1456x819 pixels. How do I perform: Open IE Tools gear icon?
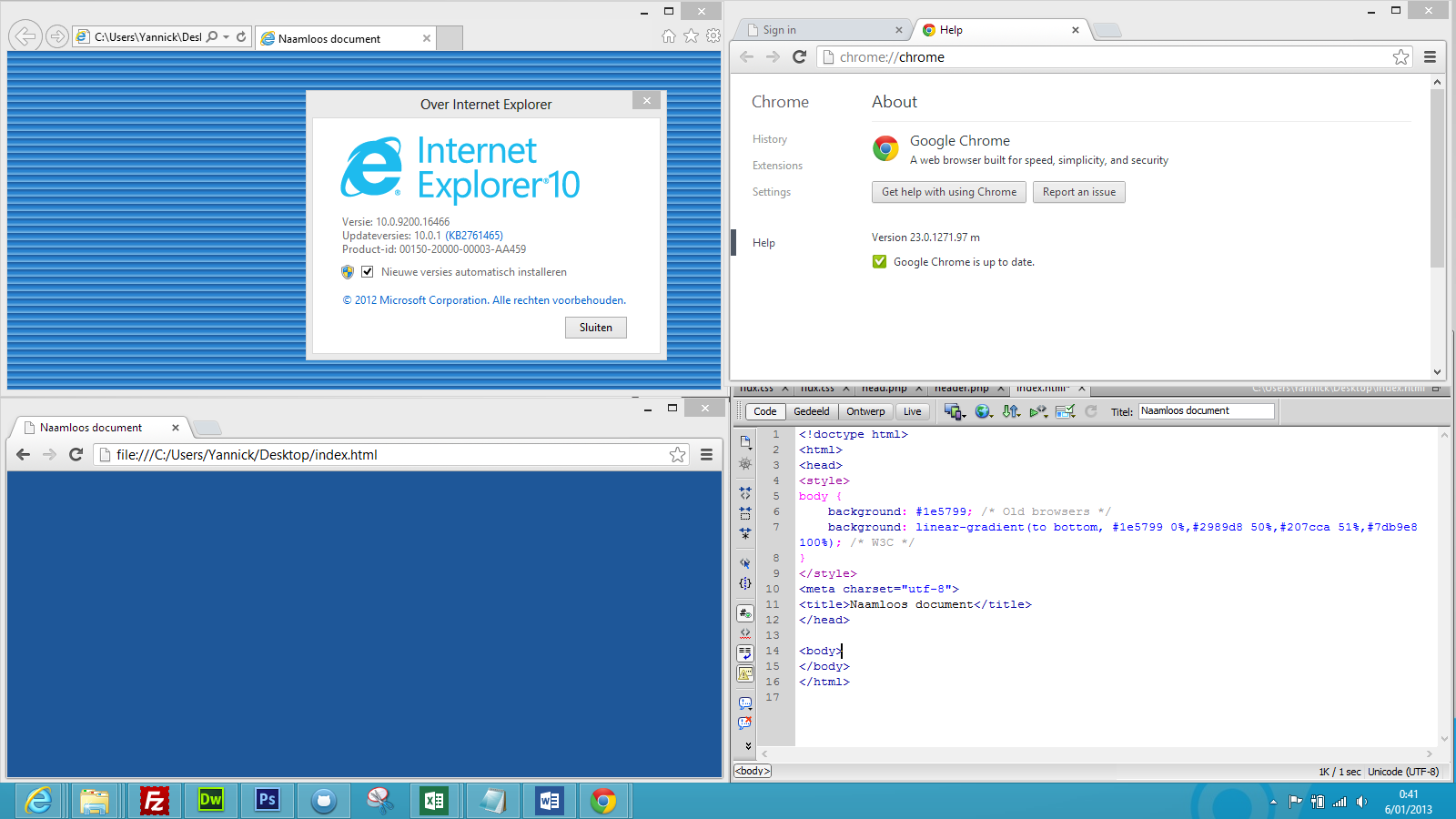713,35
